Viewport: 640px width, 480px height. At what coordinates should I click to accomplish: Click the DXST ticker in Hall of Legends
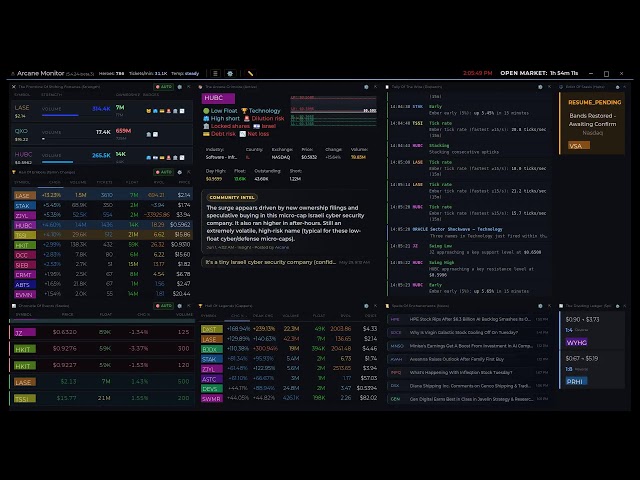tap(212, 329)
